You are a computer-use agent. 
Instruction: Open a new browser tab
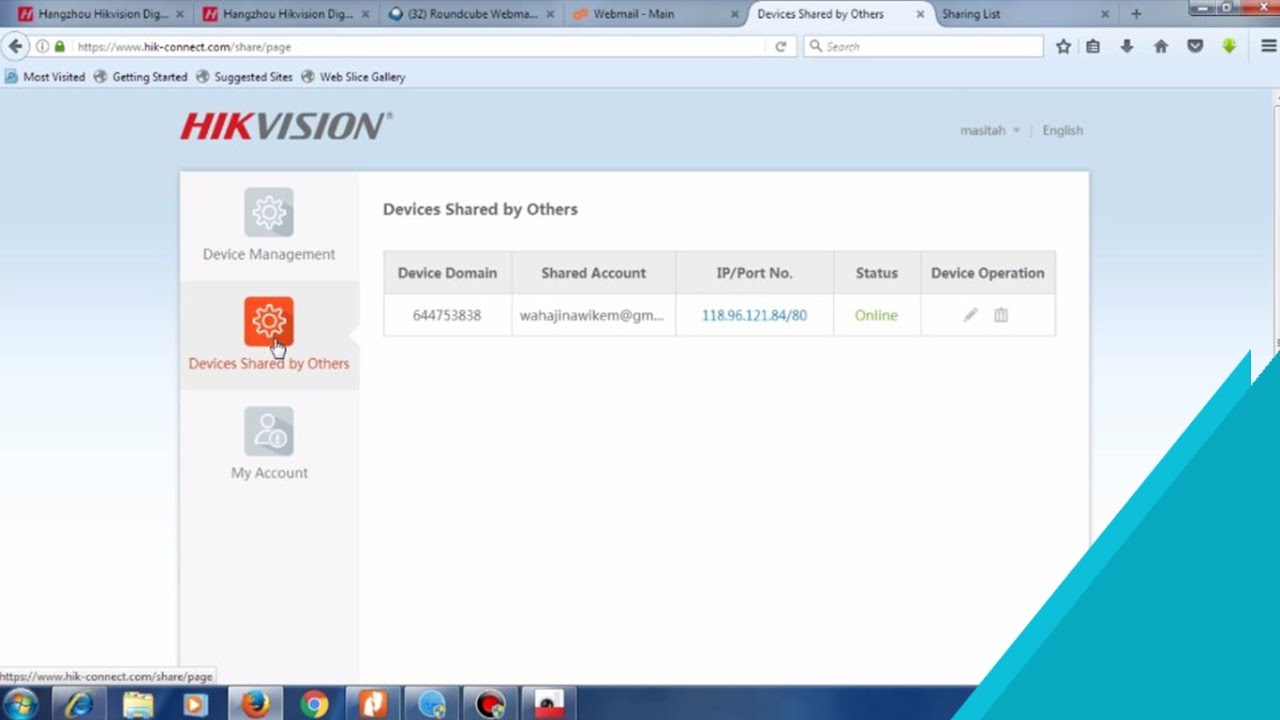click(1136, 14)
